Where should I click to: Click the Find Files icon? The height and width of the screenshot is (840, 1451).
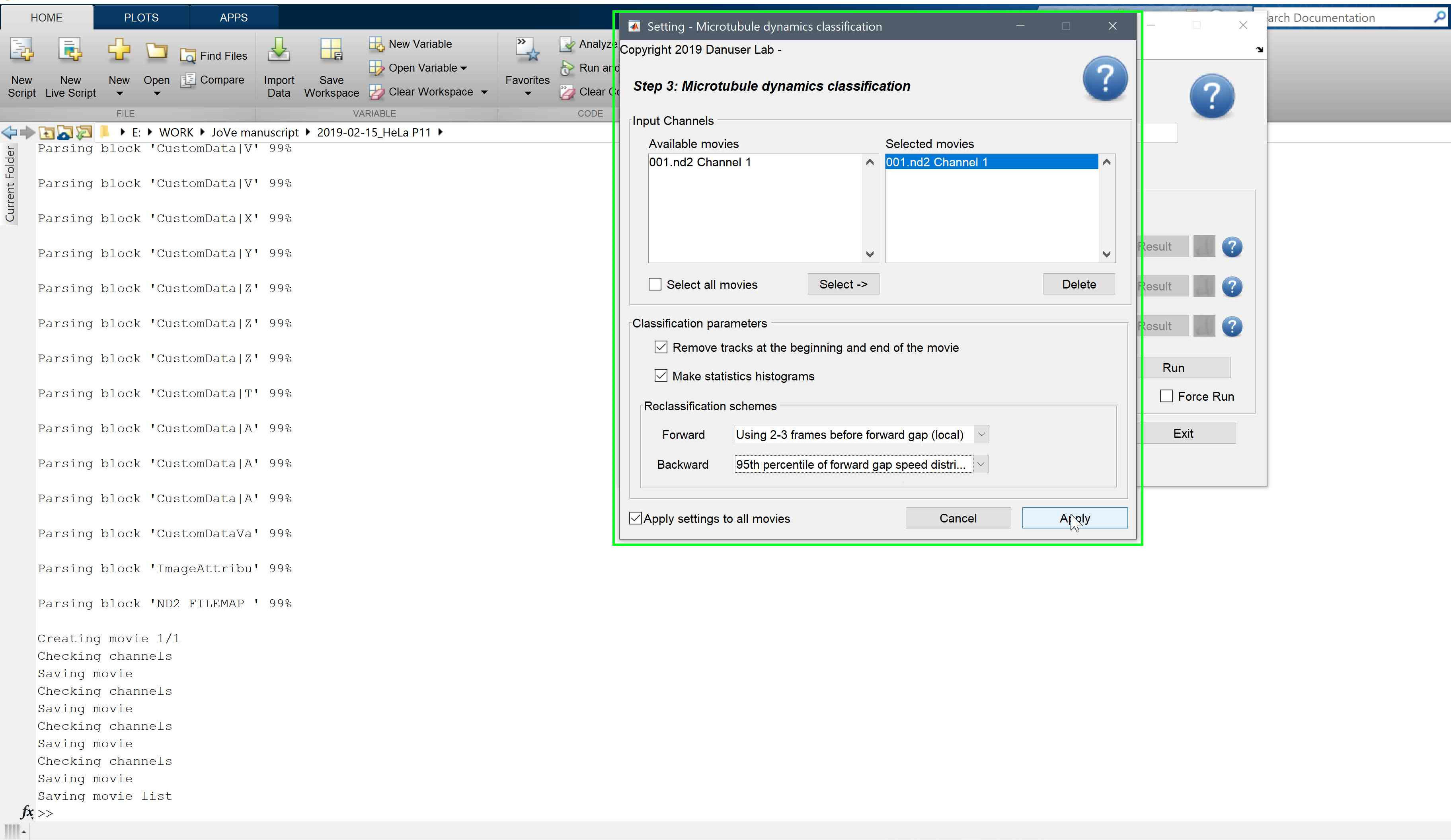(188, 56)
